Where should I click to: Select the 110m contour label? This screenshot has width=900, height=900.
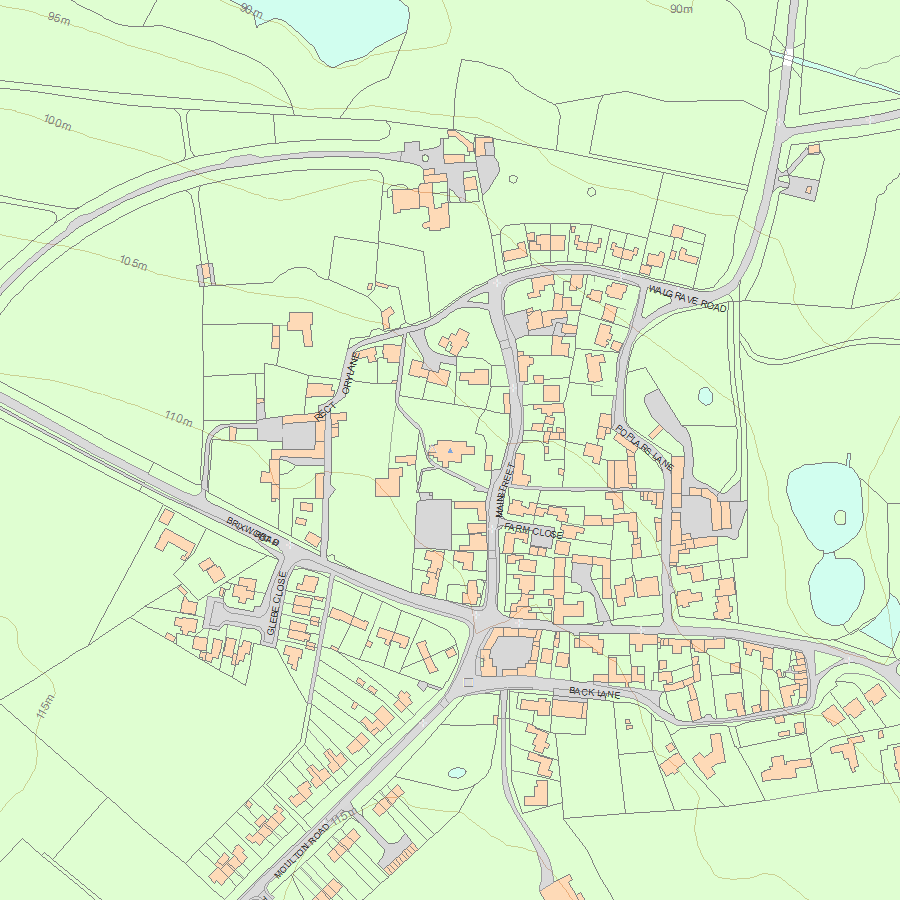(x=179, y=418)
